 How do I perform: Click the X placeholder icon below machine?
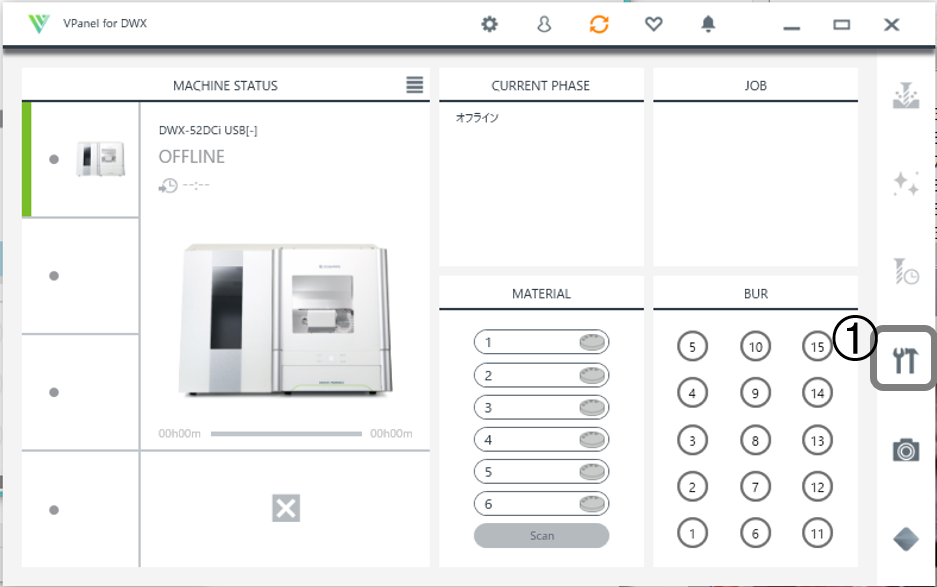point(286,508)
